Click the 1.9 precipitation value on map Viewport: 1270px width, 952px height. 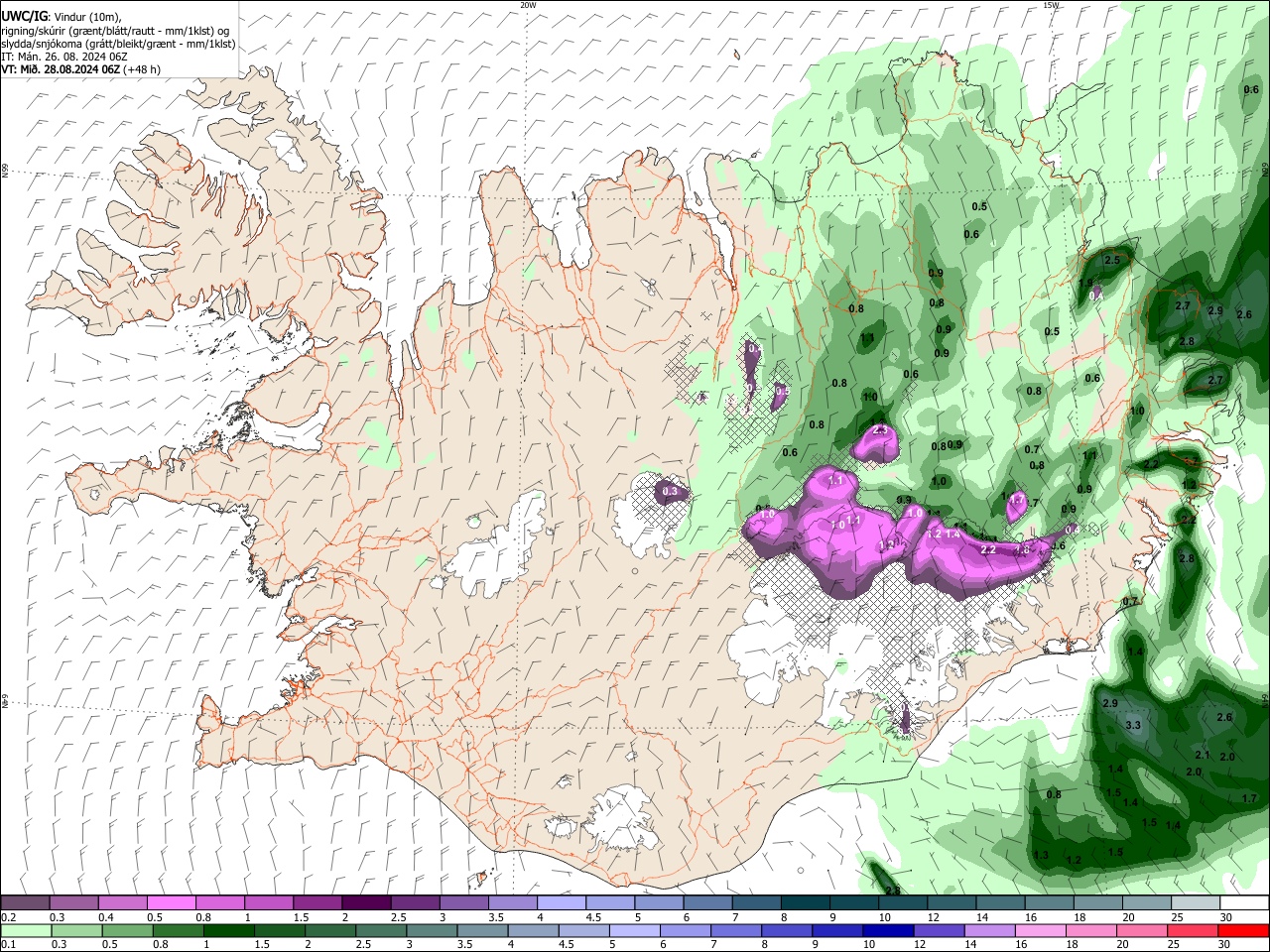[1085, 283]
